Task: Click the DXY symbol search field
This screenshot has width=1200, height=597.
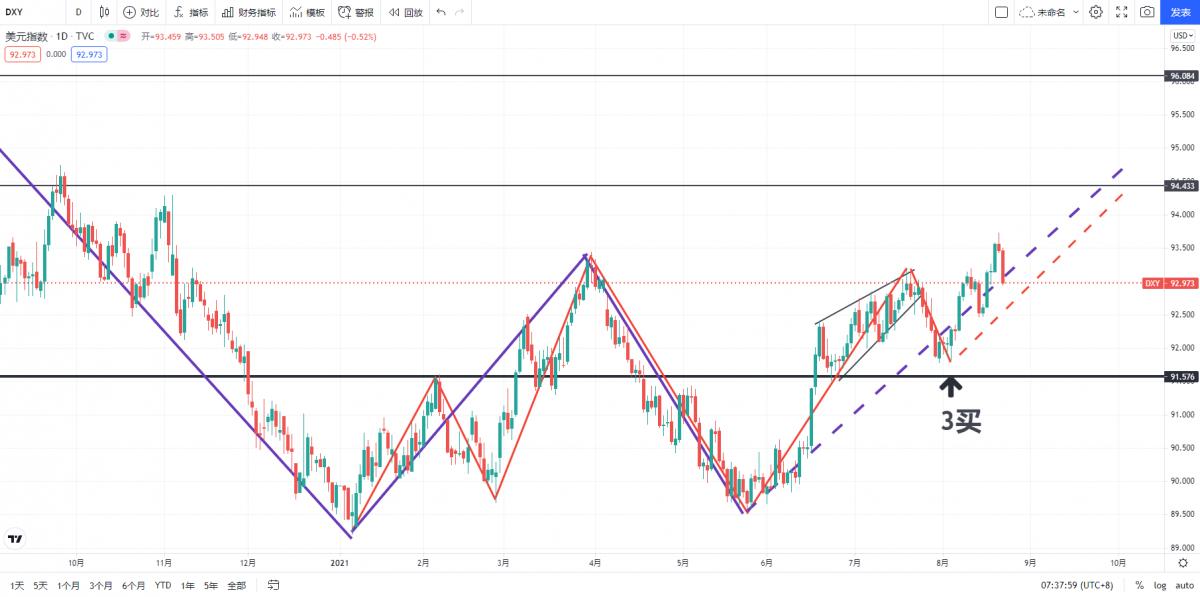Action: [30, 12]
